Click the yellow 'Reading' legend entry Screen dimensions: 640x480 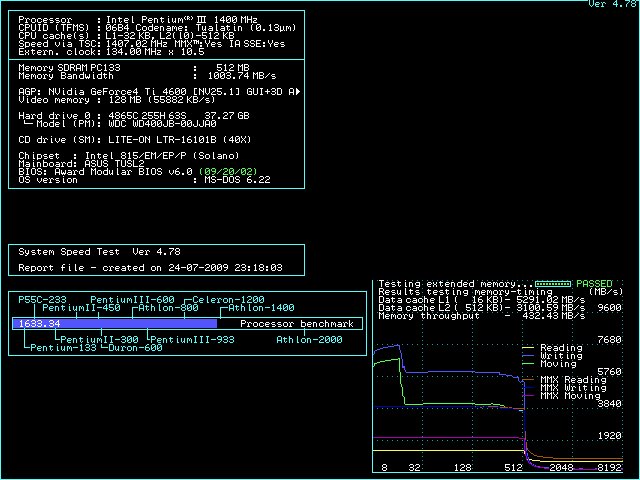(553, 348)
